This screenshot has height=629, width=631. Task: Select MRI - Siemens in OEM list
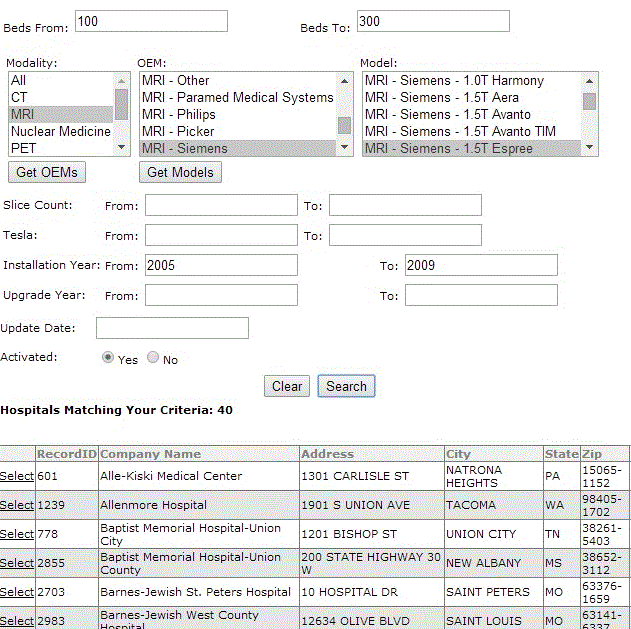click(238, 148)
